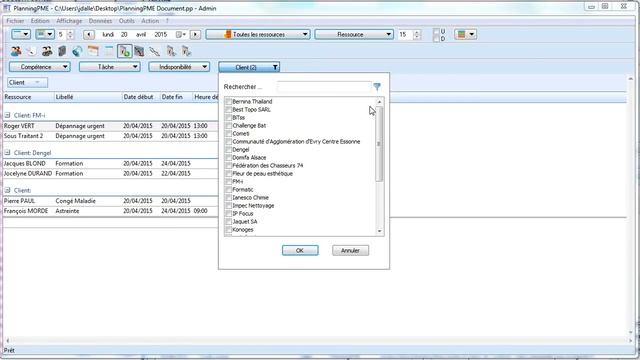This screenshot has height=360, width=640.
Task: Tick Fédération des Chasseurs 74 checkbox
Action: click(x=229, y=165)
